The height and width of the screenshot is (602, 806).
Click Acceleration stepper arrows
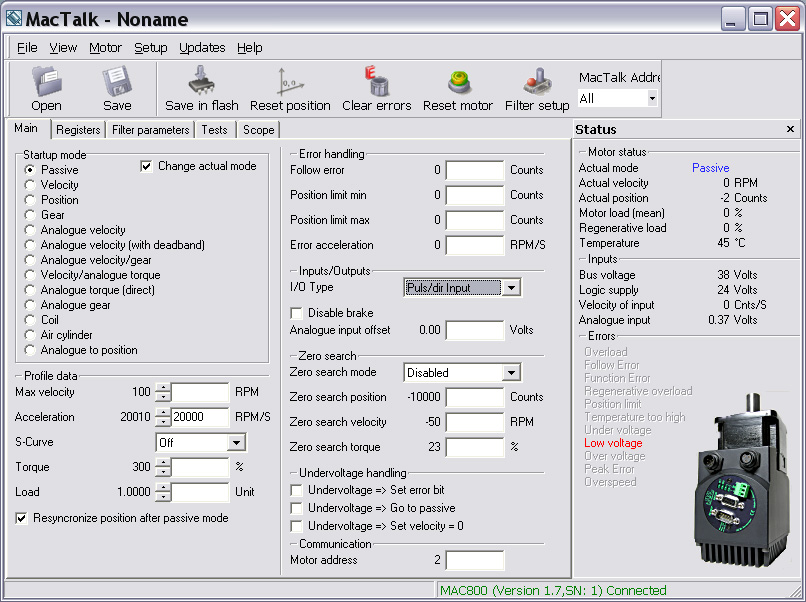162,417
